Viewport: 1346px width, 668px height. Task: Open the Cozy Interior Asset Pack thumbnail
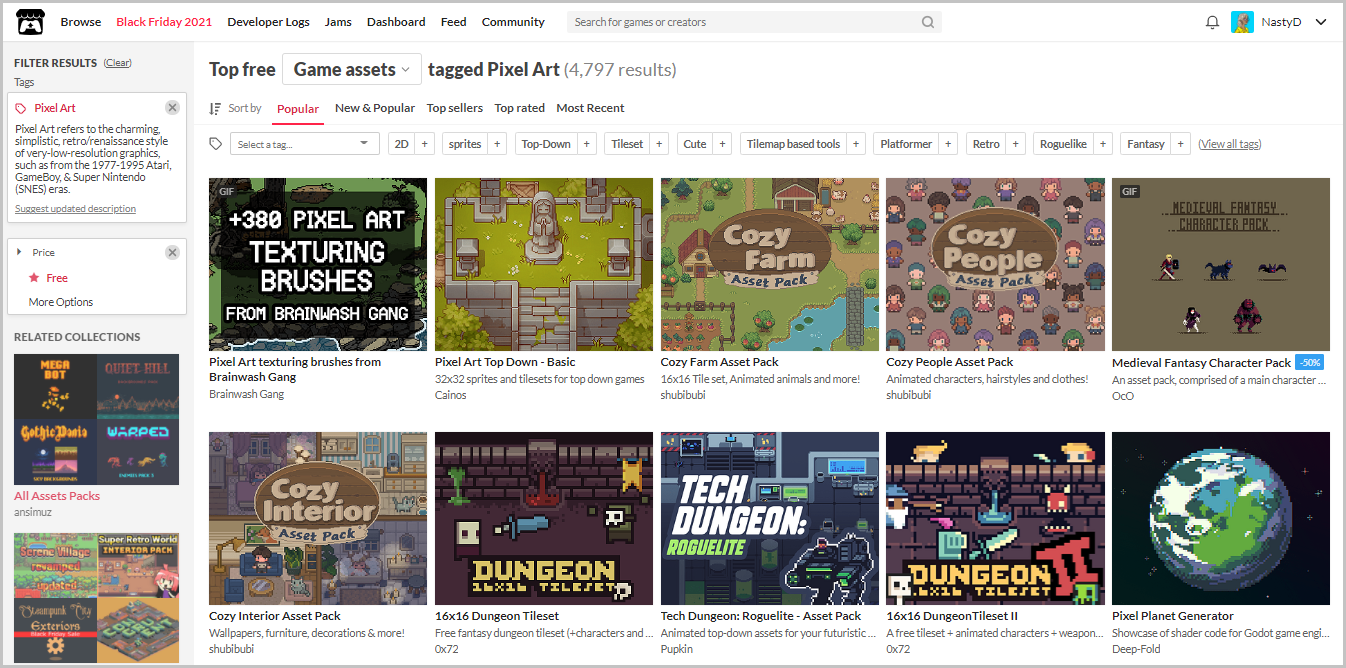pyautogui.click(x=318, y=518)
